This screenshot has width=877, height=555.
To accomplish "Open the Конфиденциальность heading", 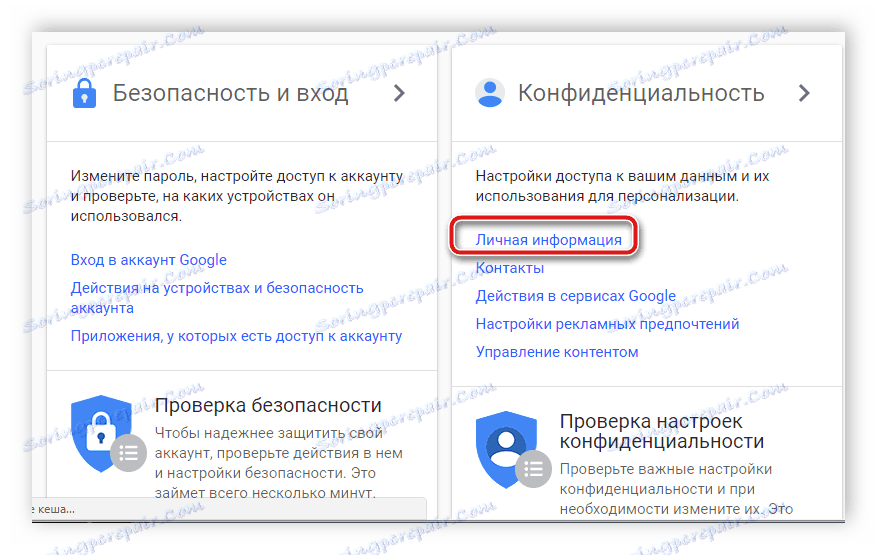I will [x=641, y=93].
